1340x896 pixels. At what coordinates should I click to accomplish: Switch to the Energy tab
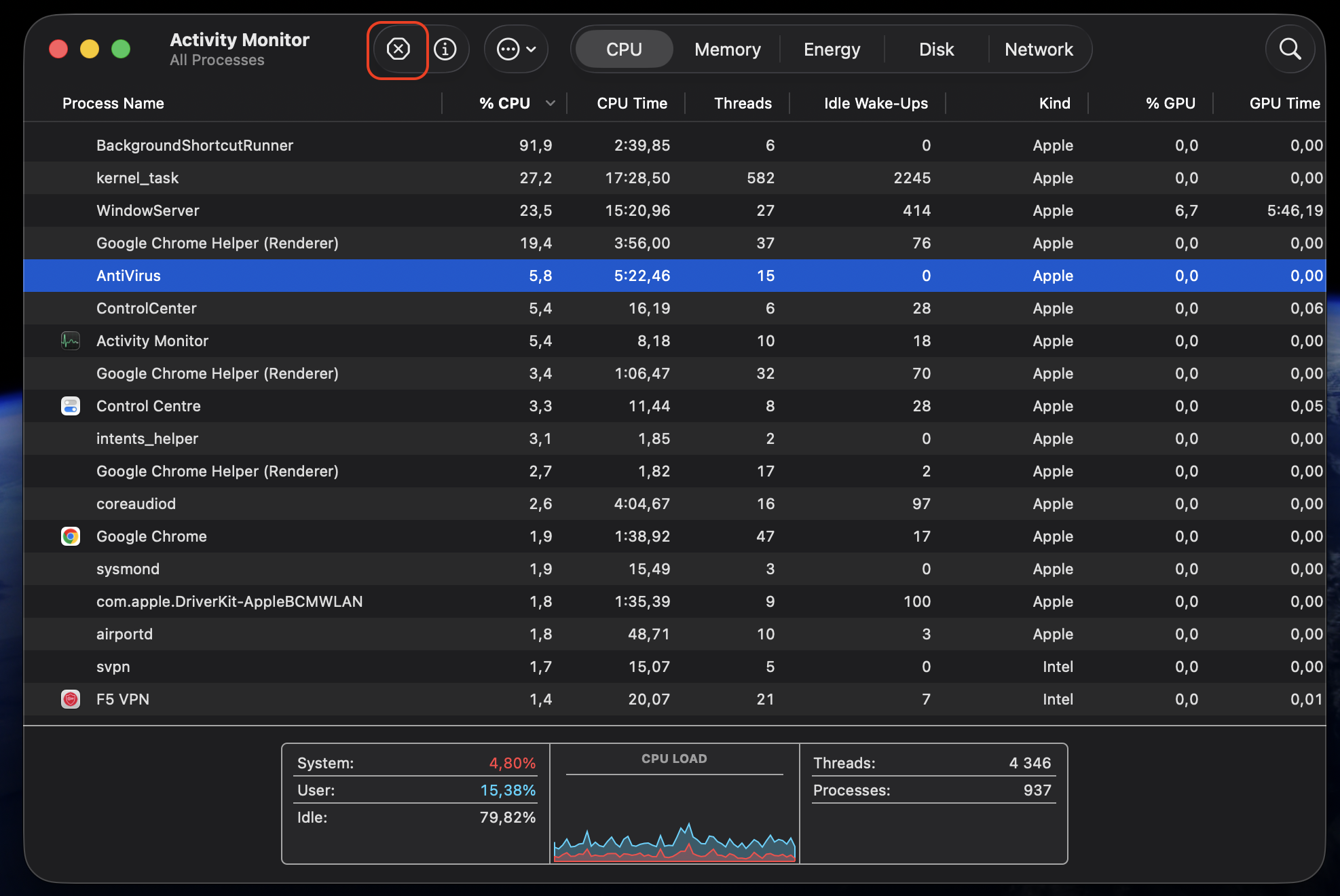tap(832, 50)
